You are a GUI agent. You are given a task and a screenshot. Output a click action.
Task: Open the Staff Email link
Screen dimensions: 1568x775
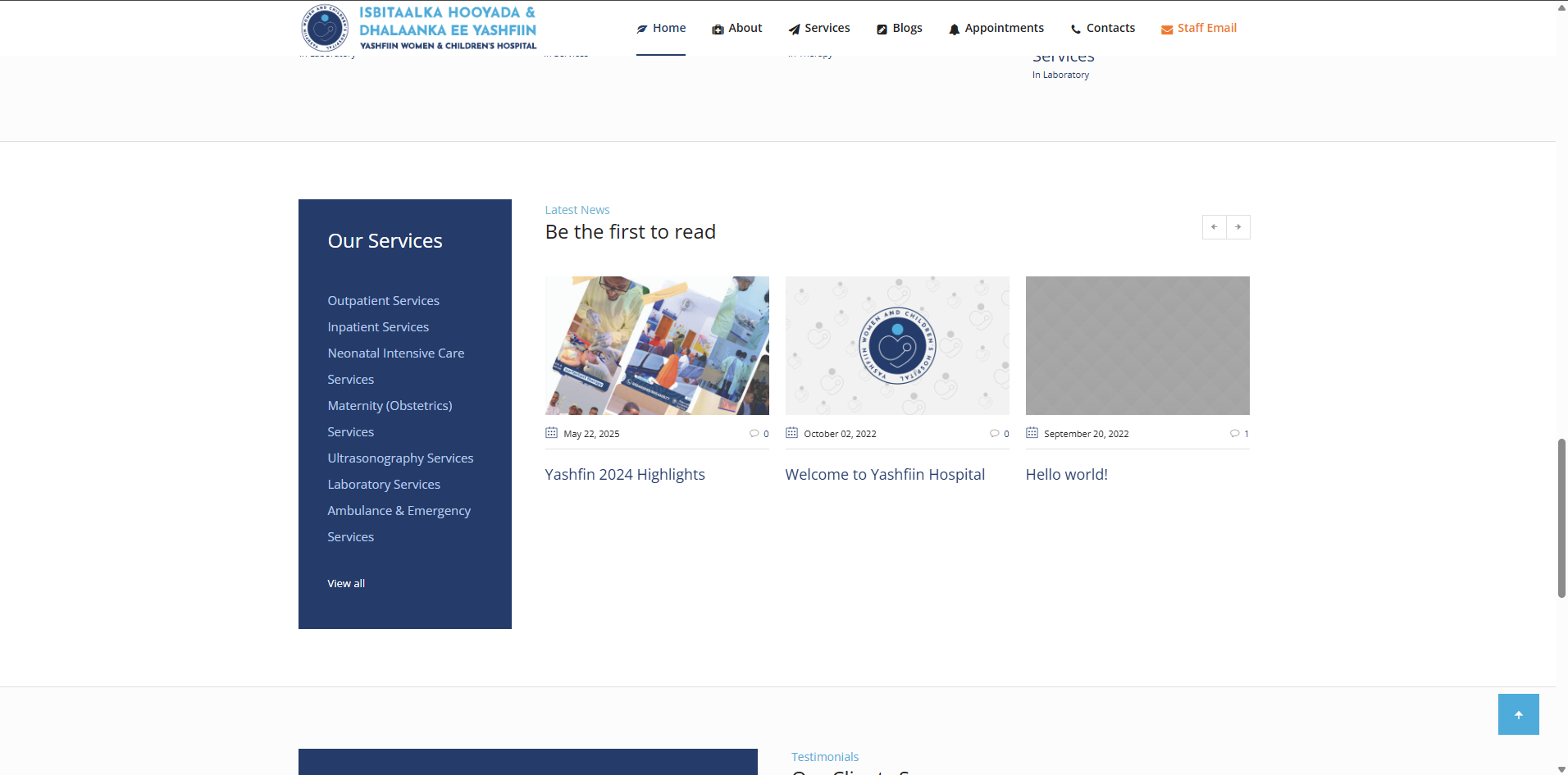pyautogui.click(x=1199, y=28)
